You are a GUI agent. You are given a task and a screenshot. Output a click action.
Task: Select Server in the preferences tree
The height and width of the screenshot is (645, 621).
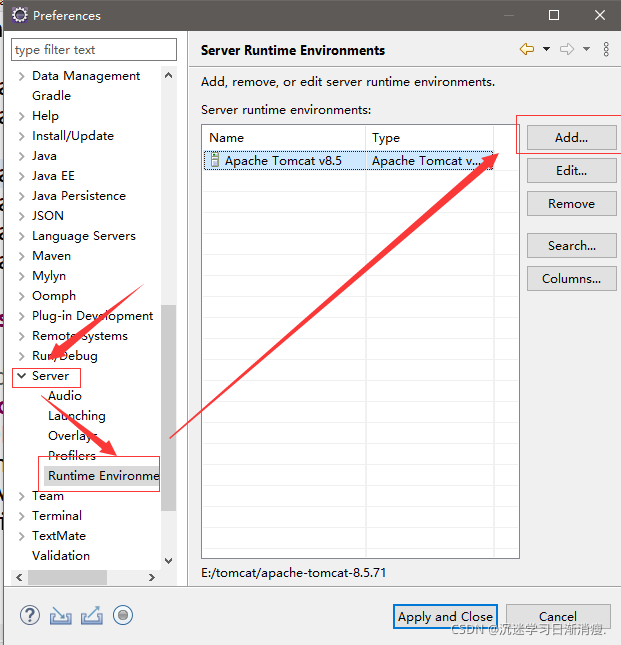coord(50,376)
